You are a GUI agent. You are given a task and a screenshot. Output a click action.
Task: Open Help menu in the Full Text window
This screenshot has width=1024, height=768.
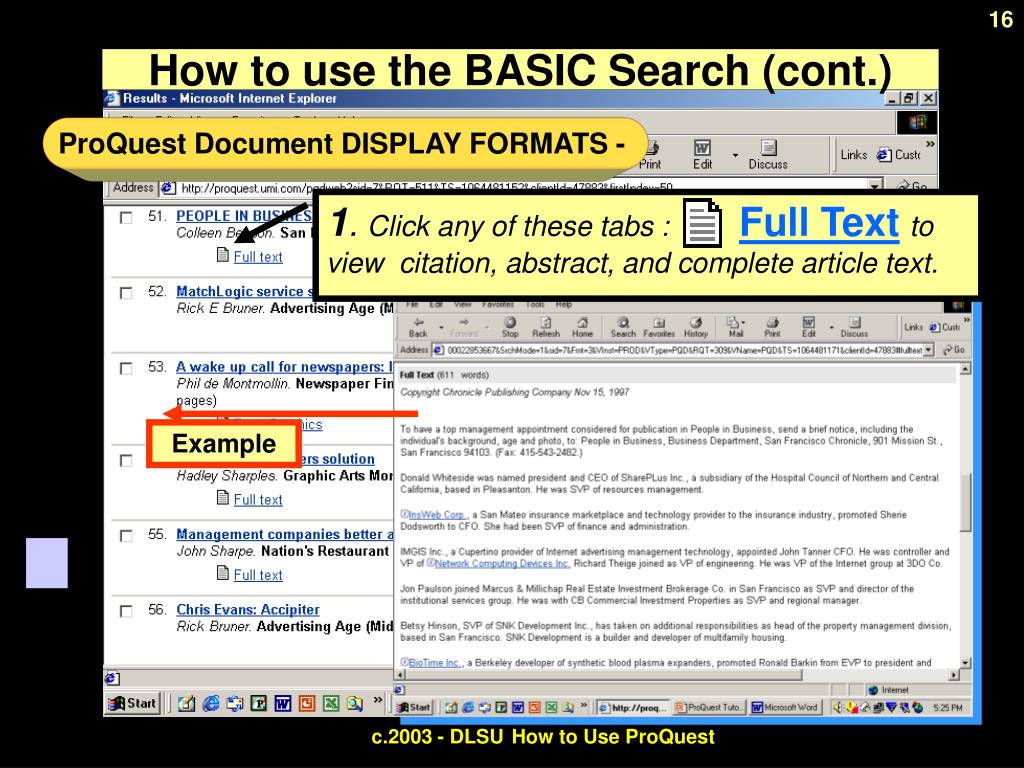564,304
